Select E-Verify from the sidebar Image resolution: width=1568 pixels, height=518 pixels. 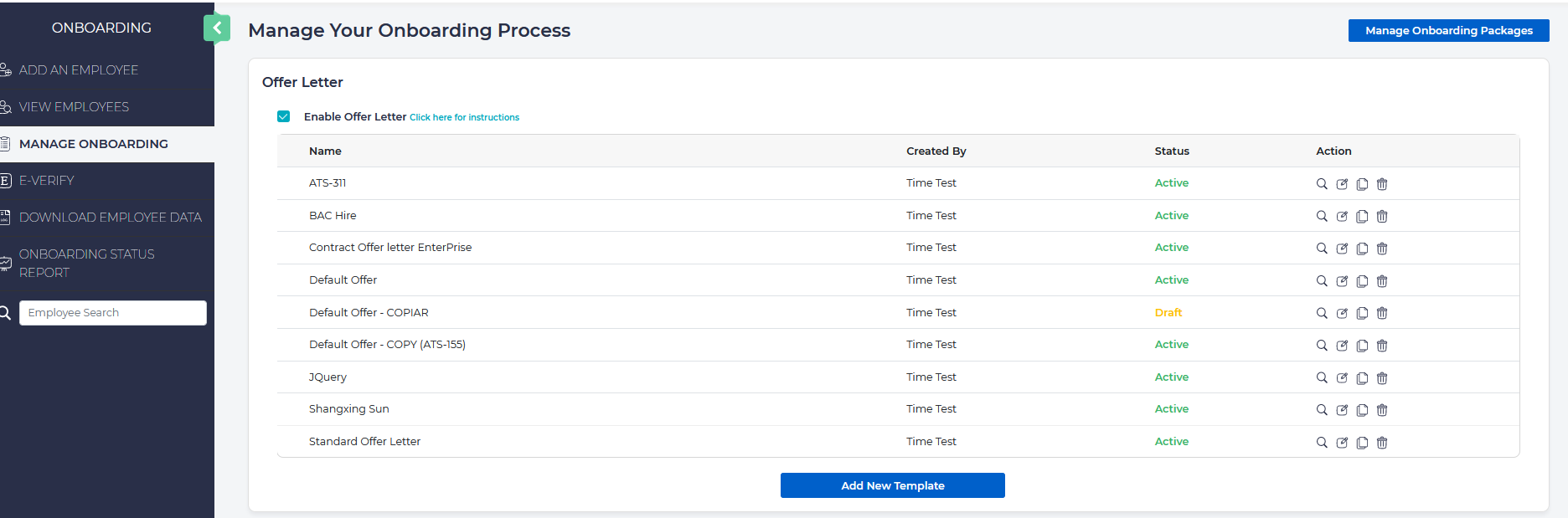(47, 181)
